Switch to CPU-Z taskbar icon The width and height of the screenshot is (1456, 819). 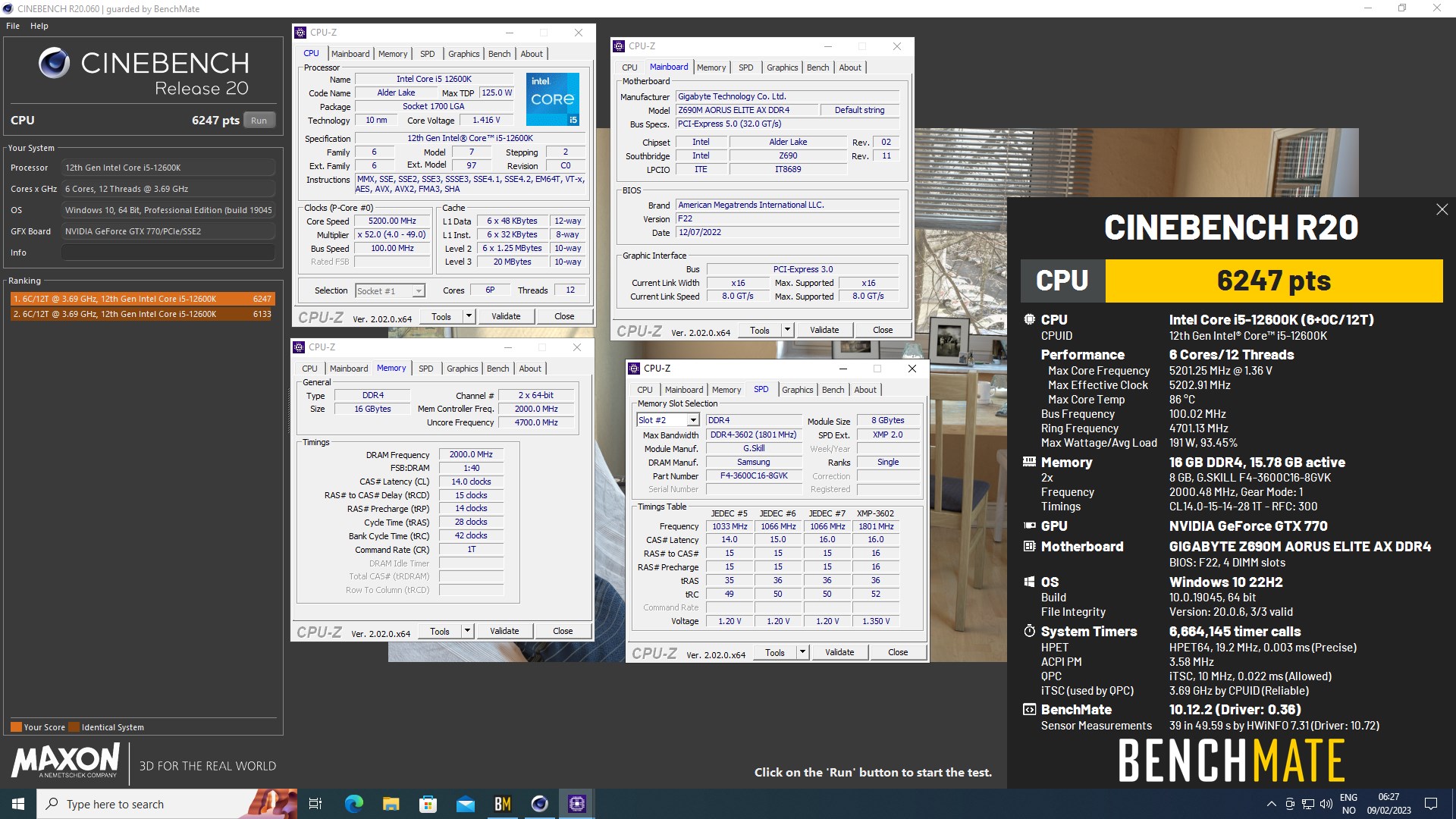tap(576, 804)
